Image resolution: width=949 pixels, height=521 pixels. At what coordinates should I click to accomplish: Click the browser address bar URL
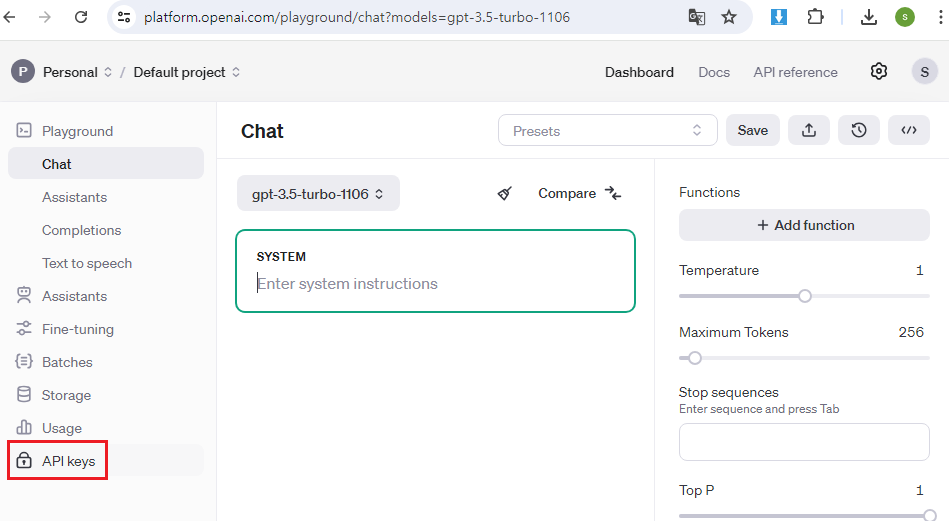(x=357, y=17)
